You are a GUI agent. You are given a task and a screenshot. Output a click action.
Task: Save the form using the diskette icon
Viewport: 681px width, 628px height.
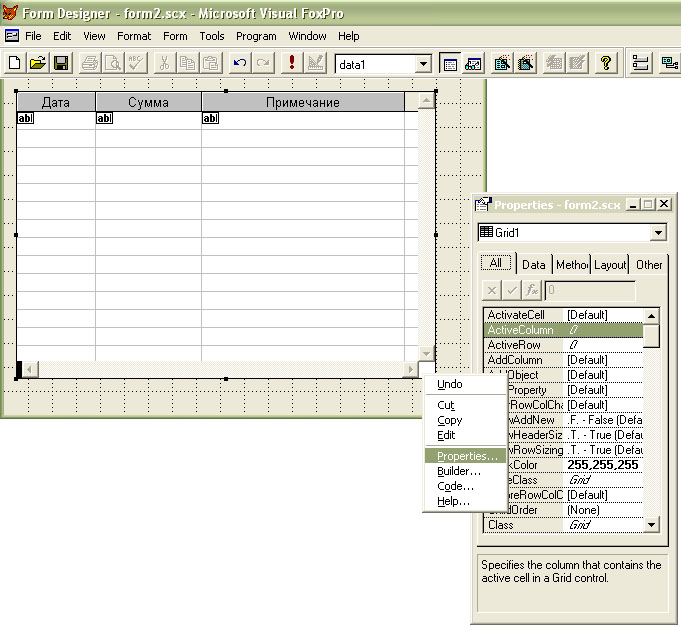pos(61,64)
